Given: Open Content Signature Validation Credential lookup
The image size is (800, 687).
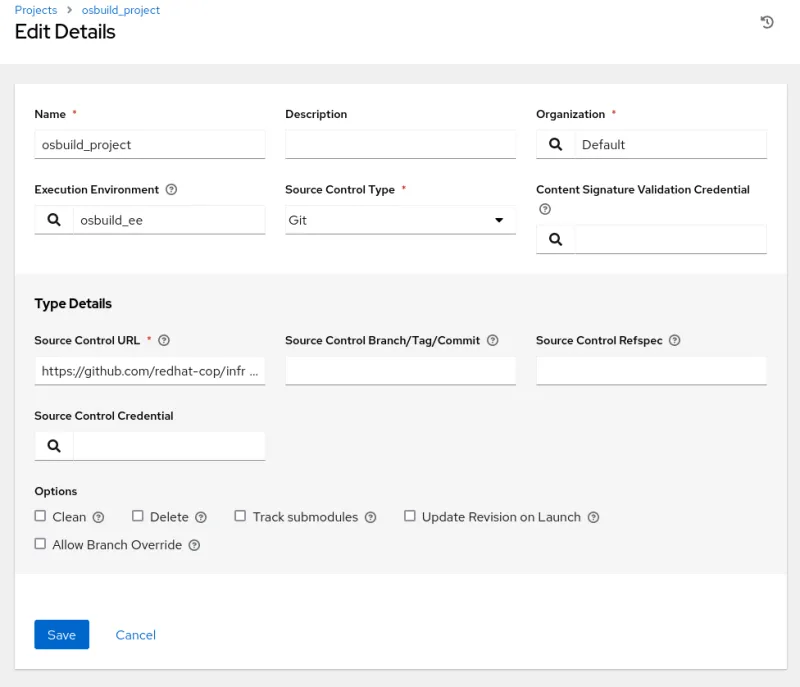Looking at the screenshot, I should pyautogui.click(x=555, y=239).
